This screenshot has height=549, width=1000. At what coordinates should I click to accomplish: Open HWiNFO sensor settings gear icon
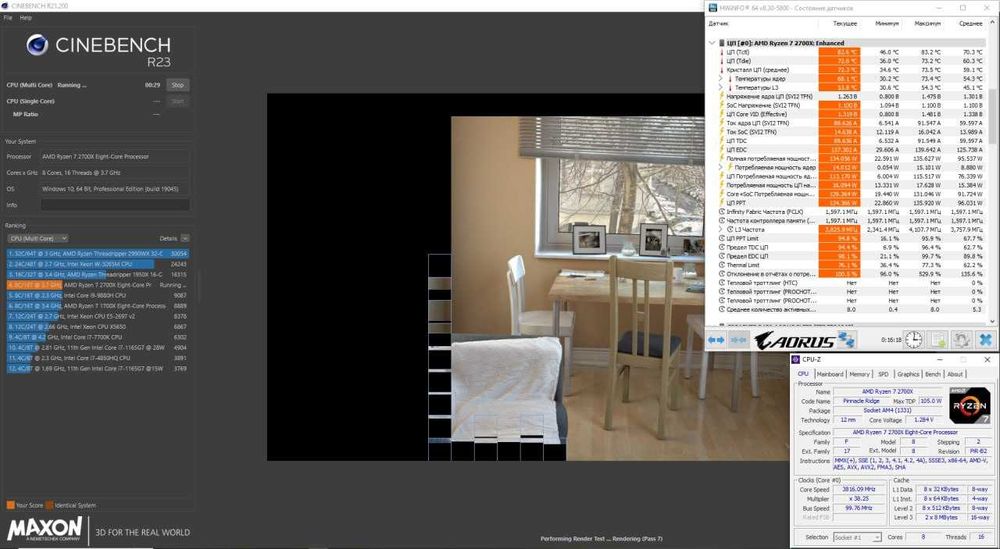coord(962,340)
